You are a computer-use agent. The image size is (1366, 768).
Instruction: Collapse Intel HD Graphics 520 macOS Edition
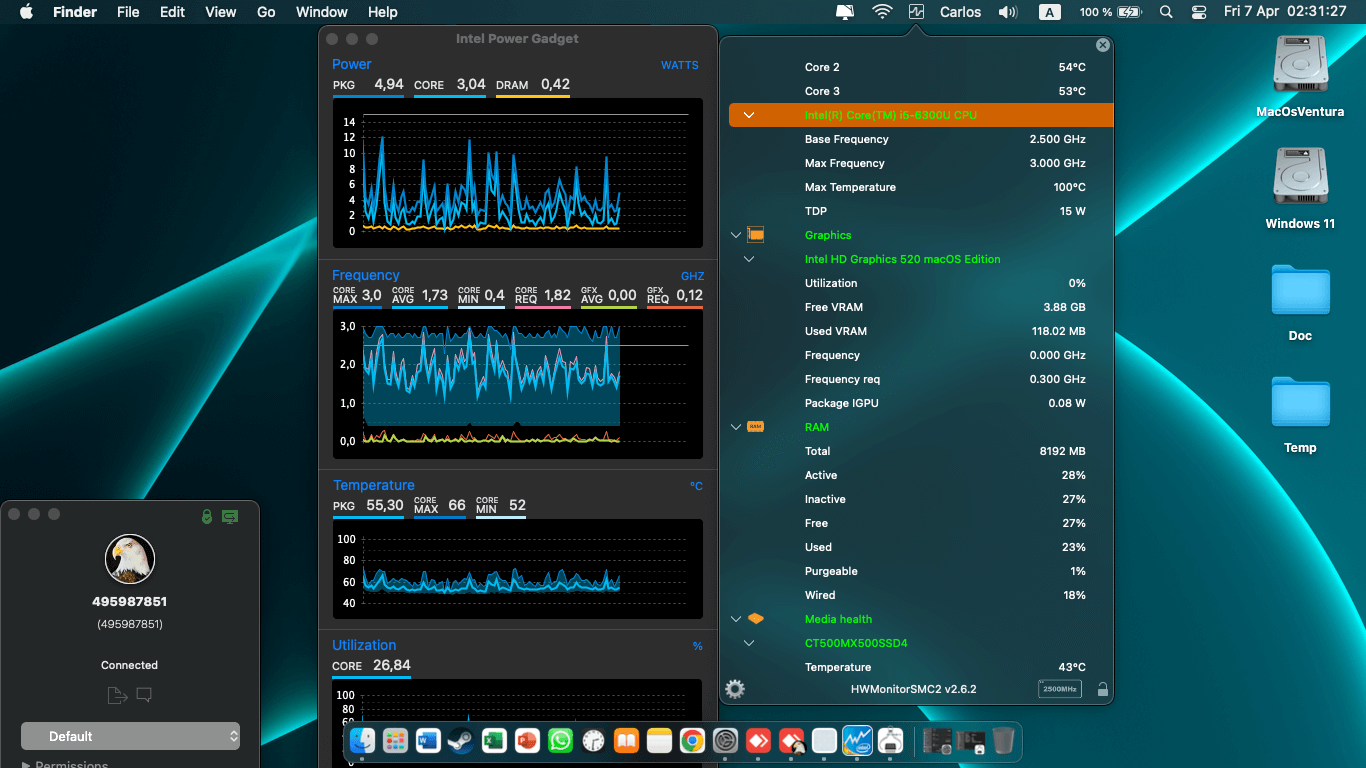(749, 259)
